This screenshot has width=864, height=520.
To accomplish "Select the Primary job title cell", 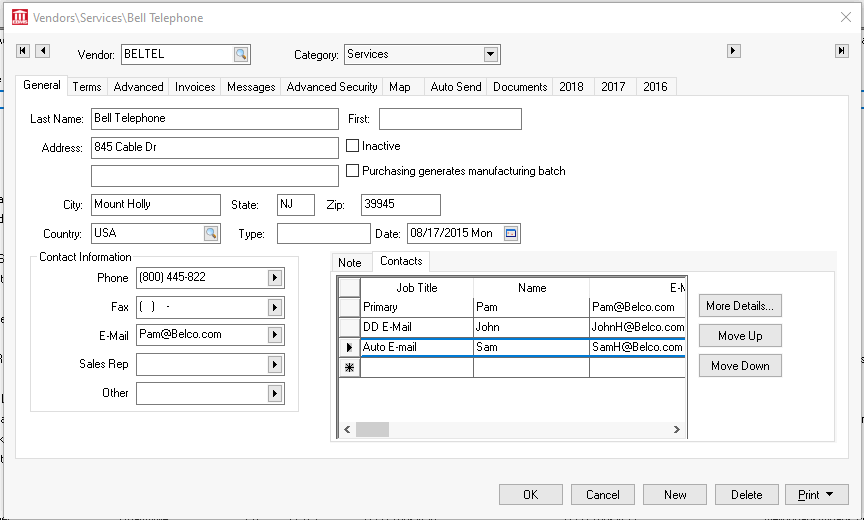I will pyautogui.click(x=417, y=307).
